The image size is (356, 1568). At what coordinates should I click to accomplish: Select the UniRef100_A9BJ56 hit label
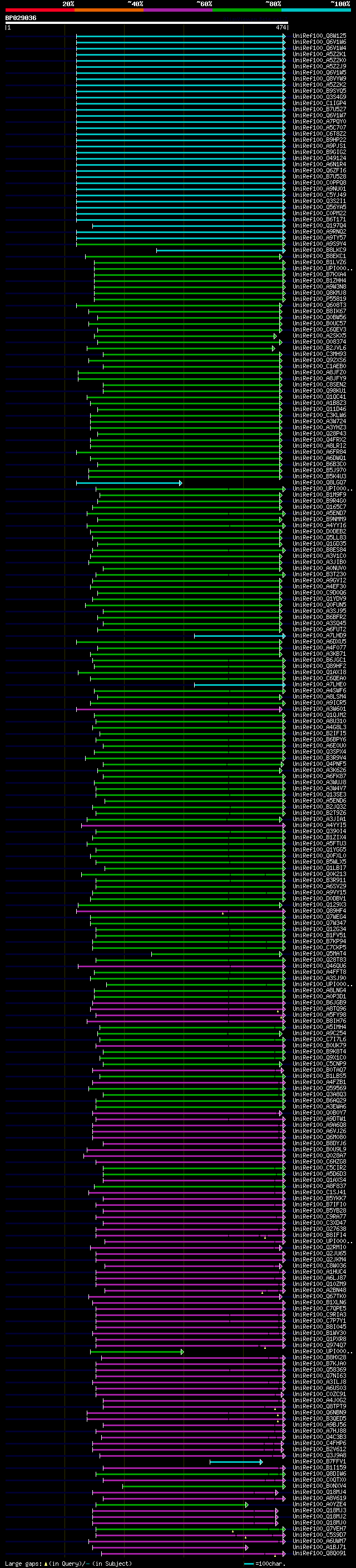[319, 1424]
